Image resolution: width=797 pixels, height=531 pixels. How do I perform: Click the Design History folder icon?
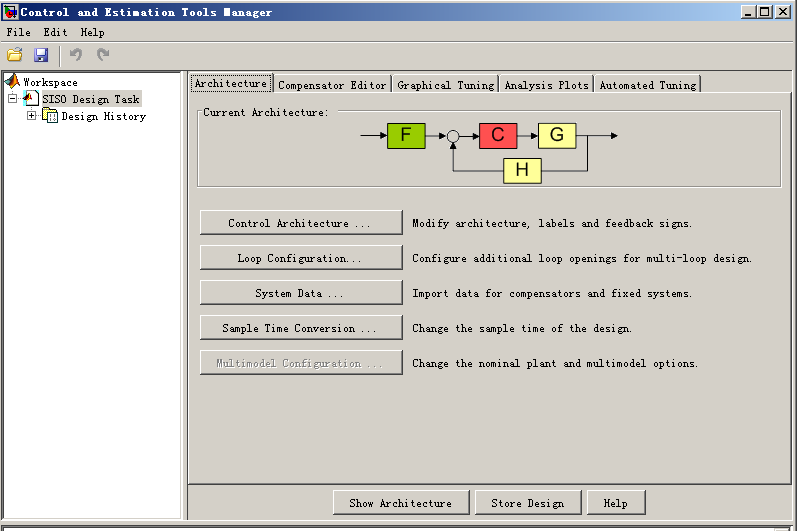click(50, 116)
